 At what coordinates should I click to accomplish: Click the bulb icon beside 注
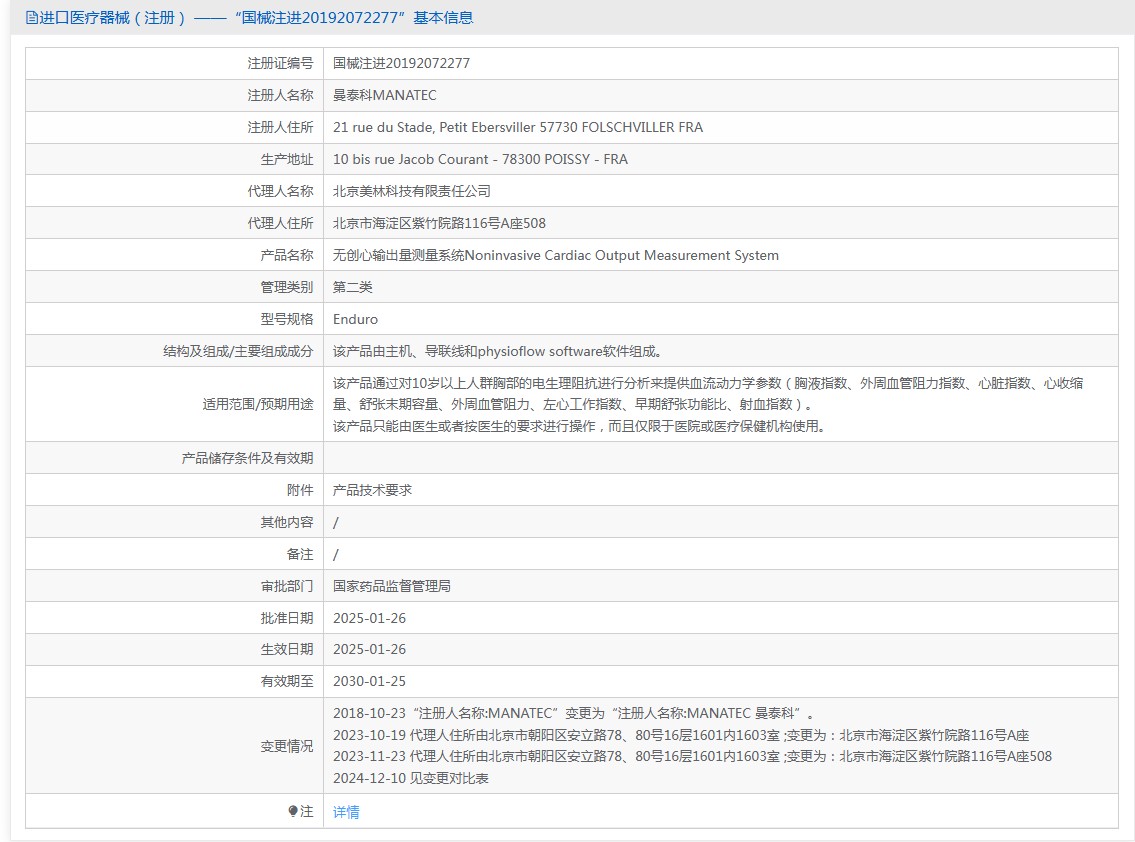(293, 812)
